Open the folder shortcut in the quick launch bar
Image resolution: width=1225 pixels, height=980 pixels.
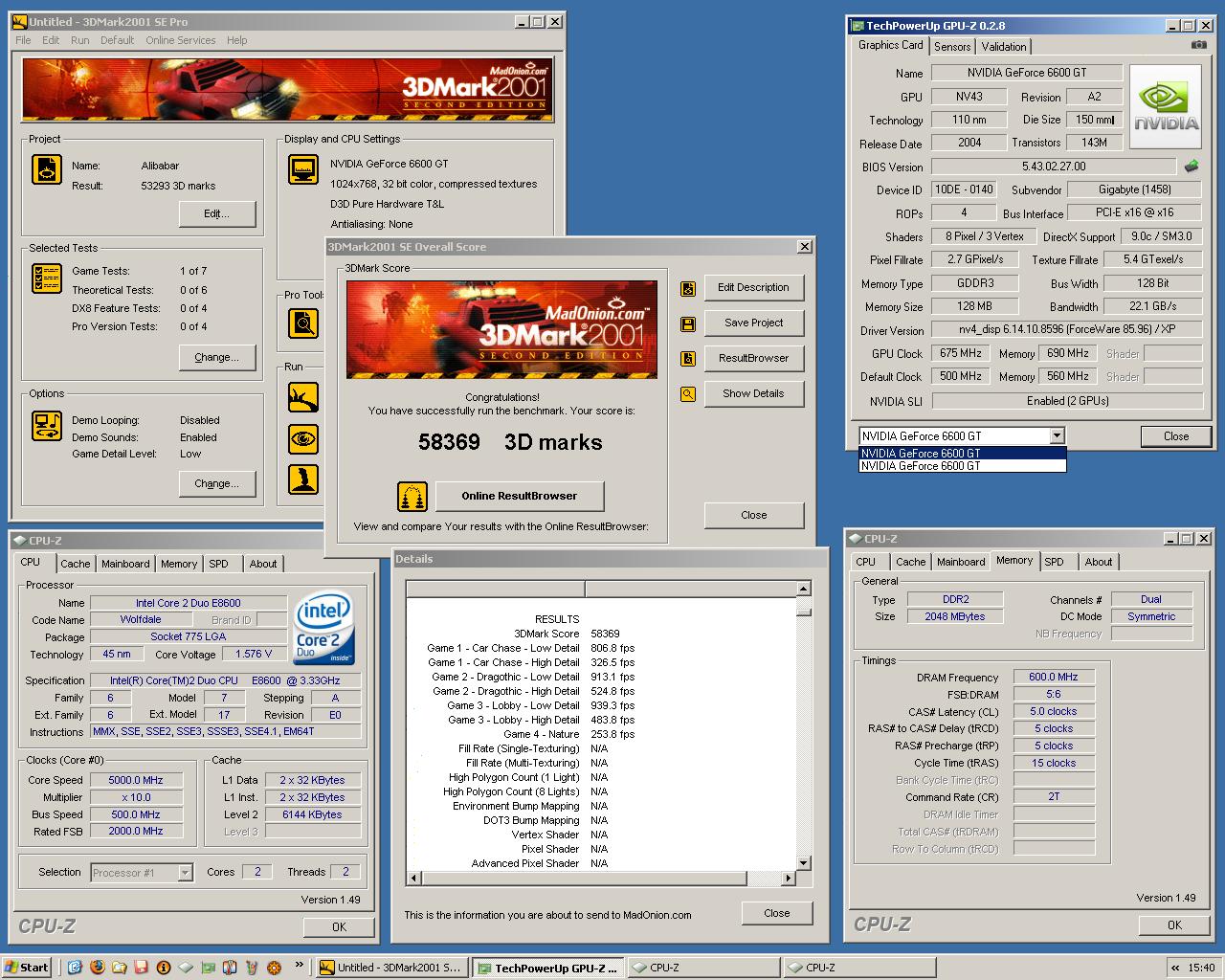click(x=119, y=968)
